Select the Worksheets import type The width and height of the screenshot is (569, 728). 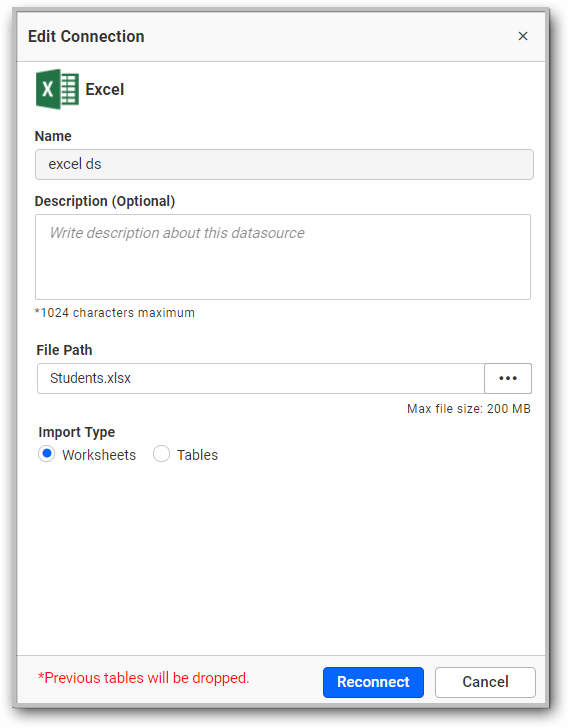tap(46, 454)
